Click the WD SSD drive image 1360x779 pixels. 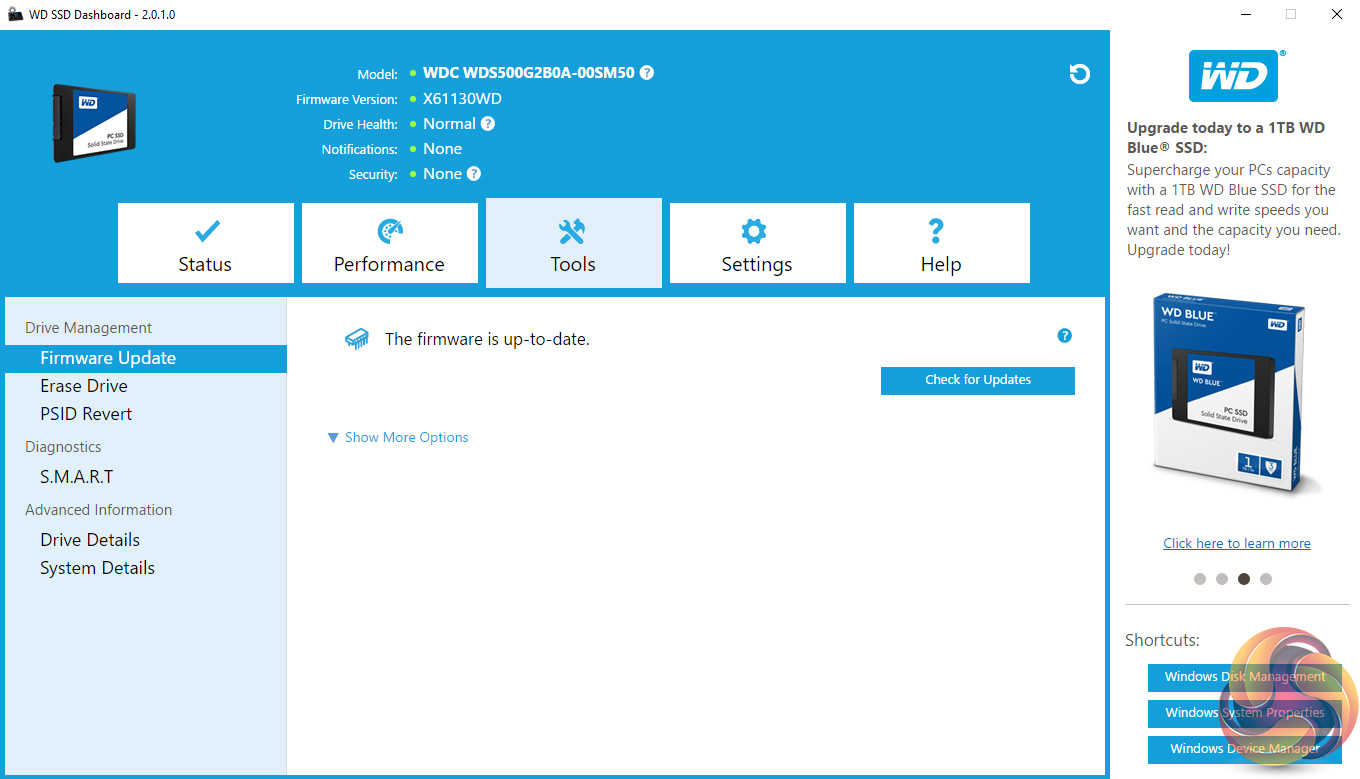point(93,122)
